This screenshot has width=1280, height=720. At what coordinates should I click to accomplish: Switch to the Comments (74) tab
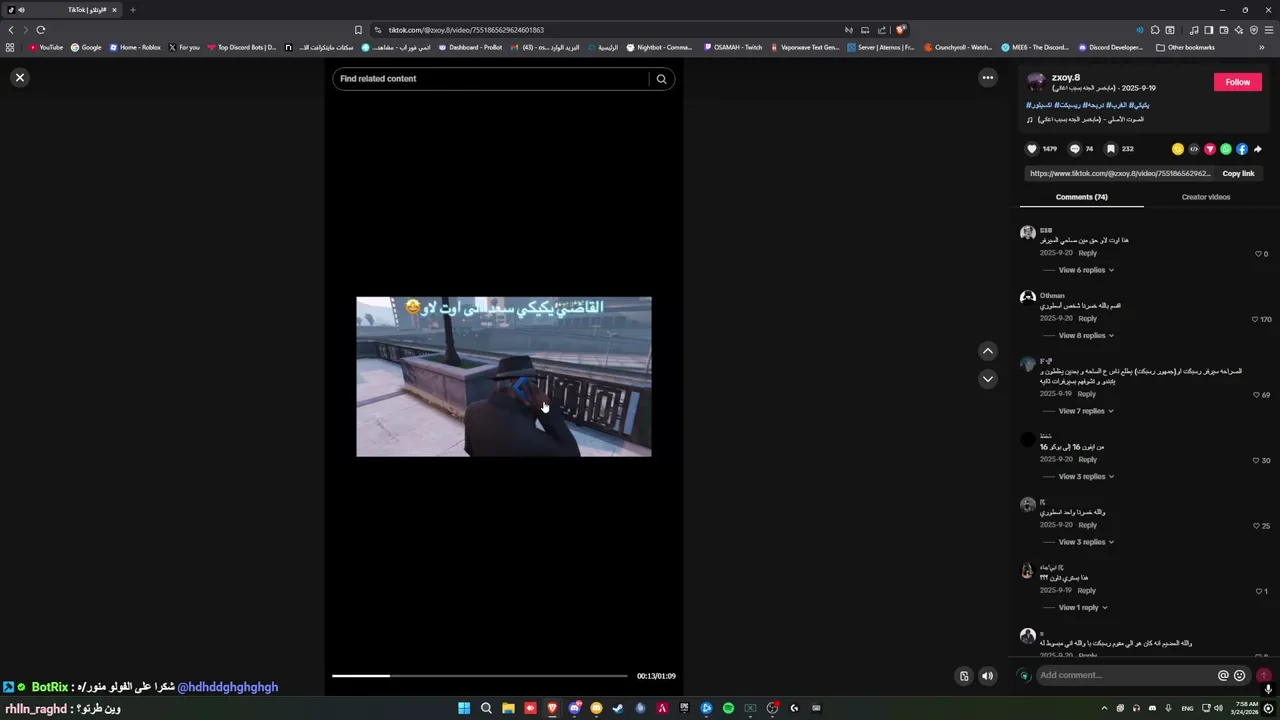1081,197
